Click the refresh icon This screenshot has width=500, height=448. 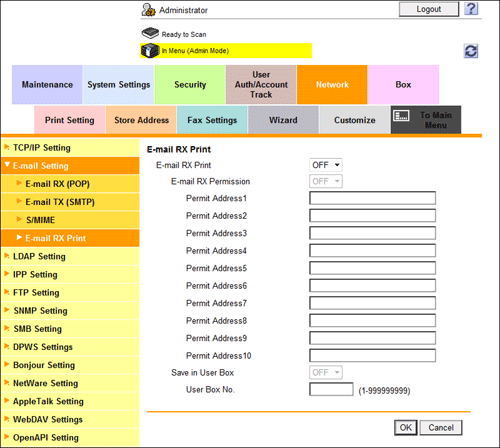click(x=471, y=51)
